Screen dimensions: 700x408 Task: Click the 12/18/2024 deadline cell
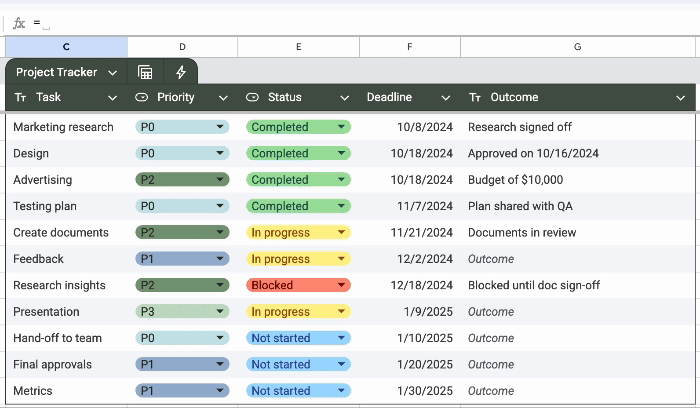coord(410,285)
